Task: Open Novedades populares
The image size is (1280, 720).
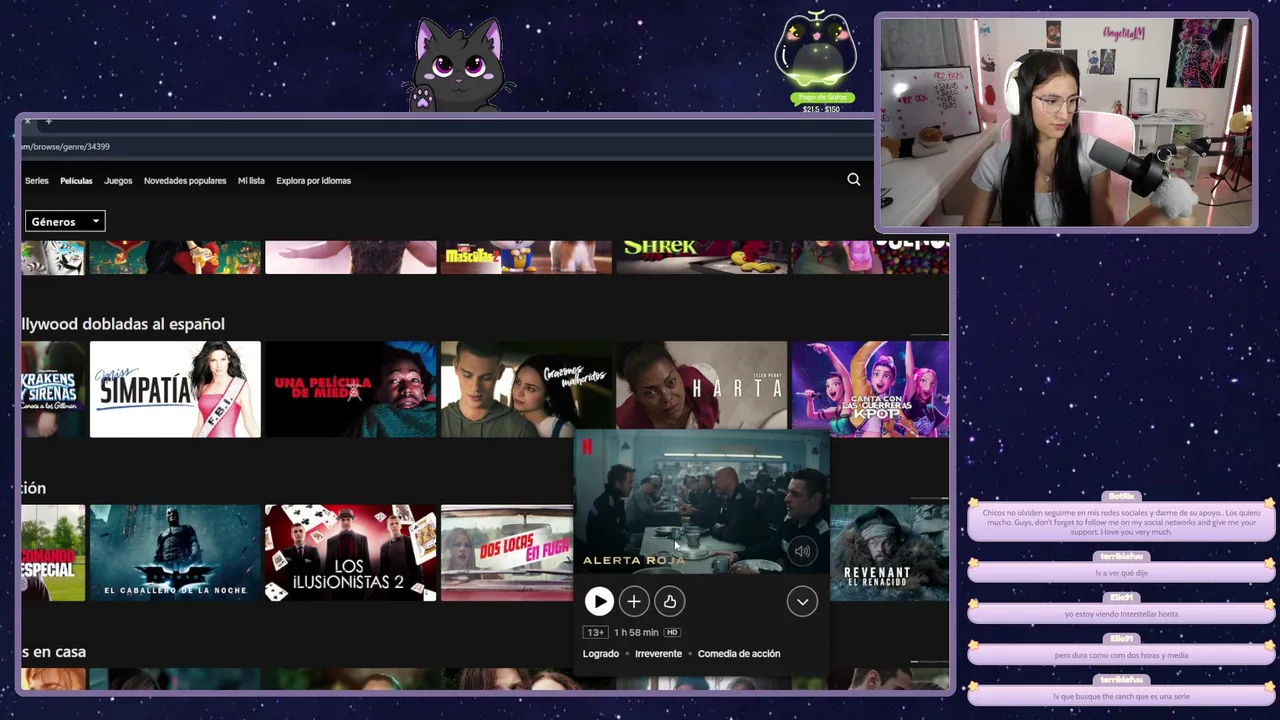Action: click(185, 181)
